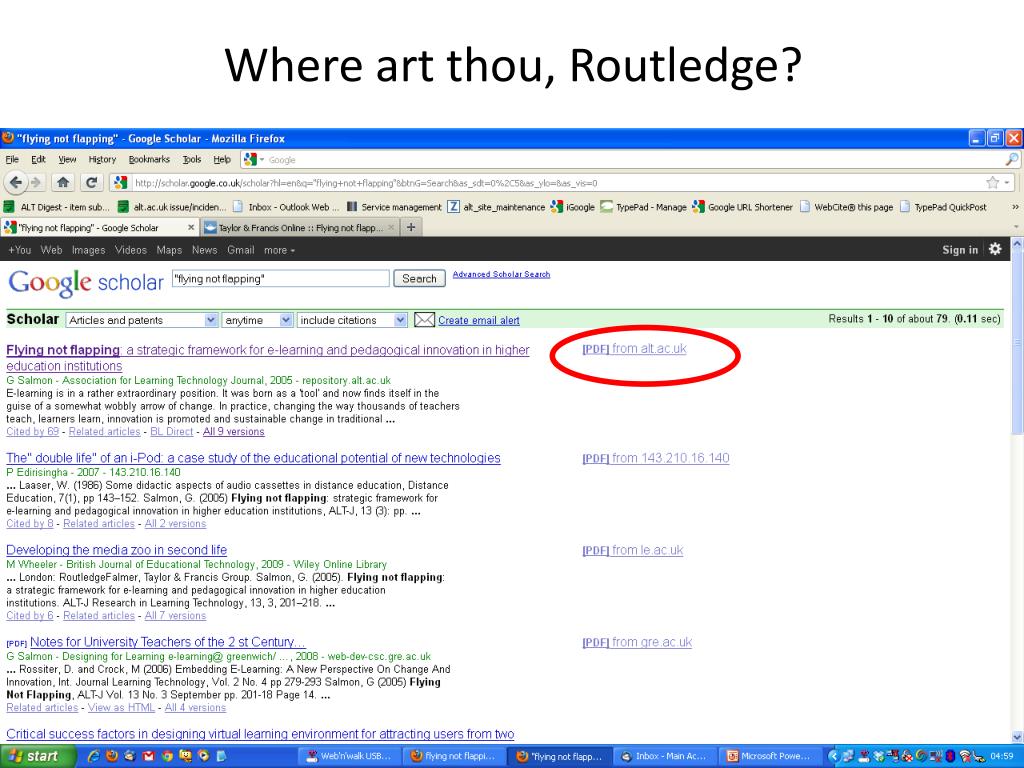
Task: Open Google URL Shortener bookmark
Action: [743, 207]
